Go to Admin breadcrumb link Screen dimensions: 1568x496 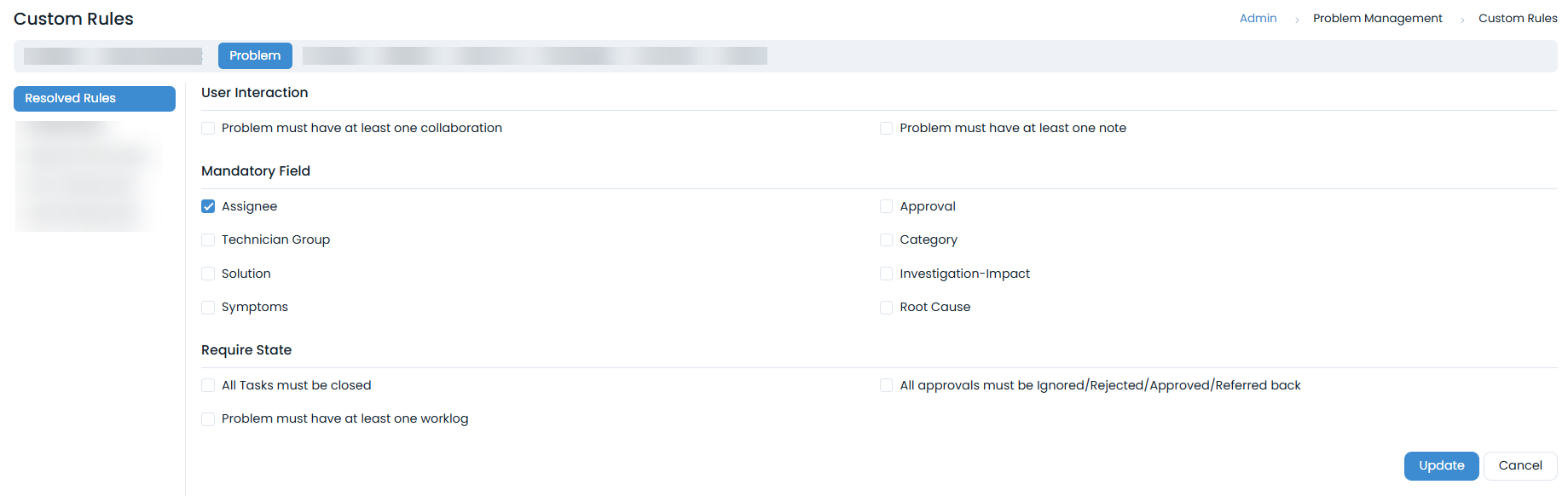[x=1258, y=19]
